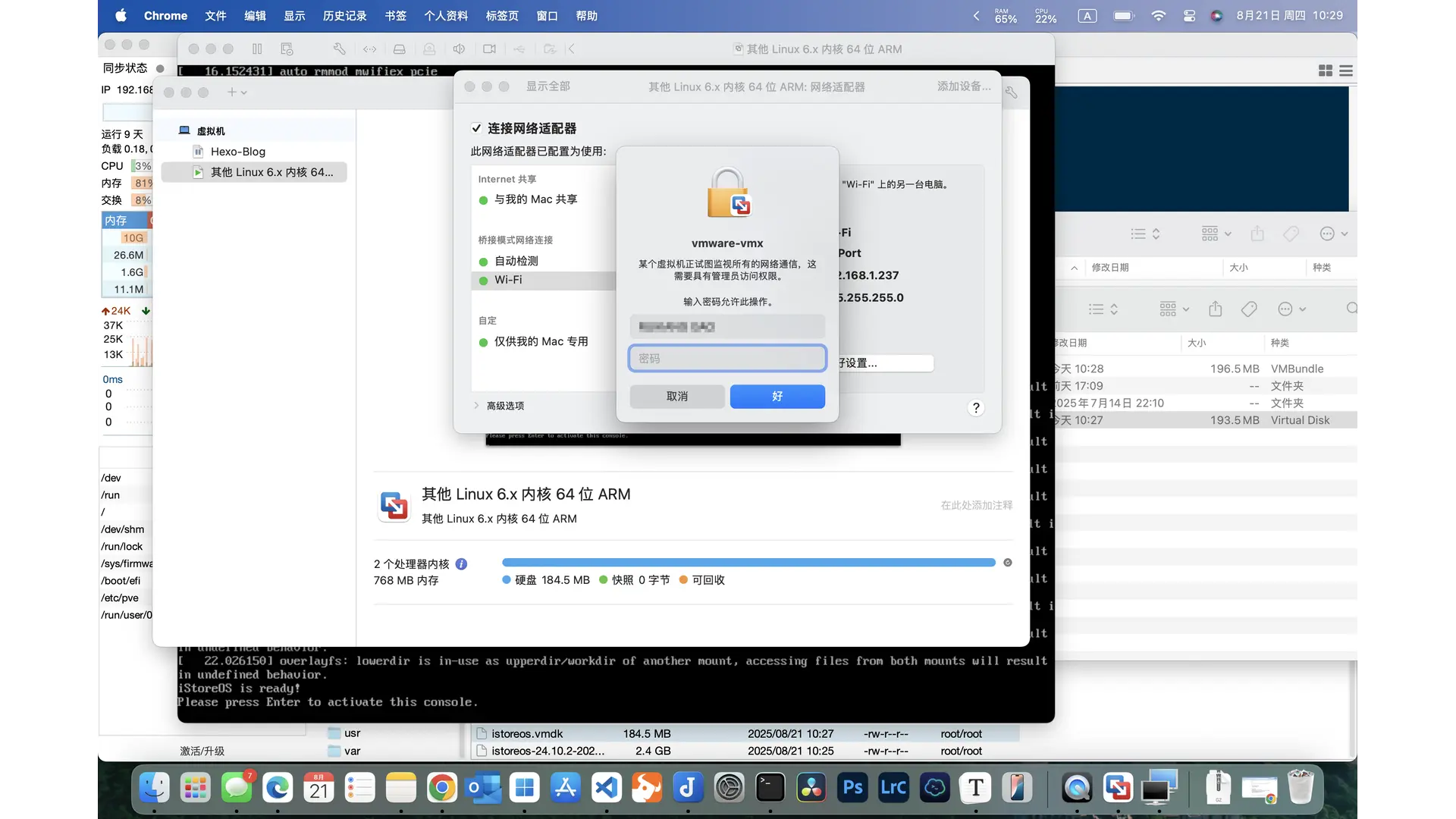1456x819 pixels.
Task: Click the shared folder icon in VM toolbar
Action: pos(550,49)
